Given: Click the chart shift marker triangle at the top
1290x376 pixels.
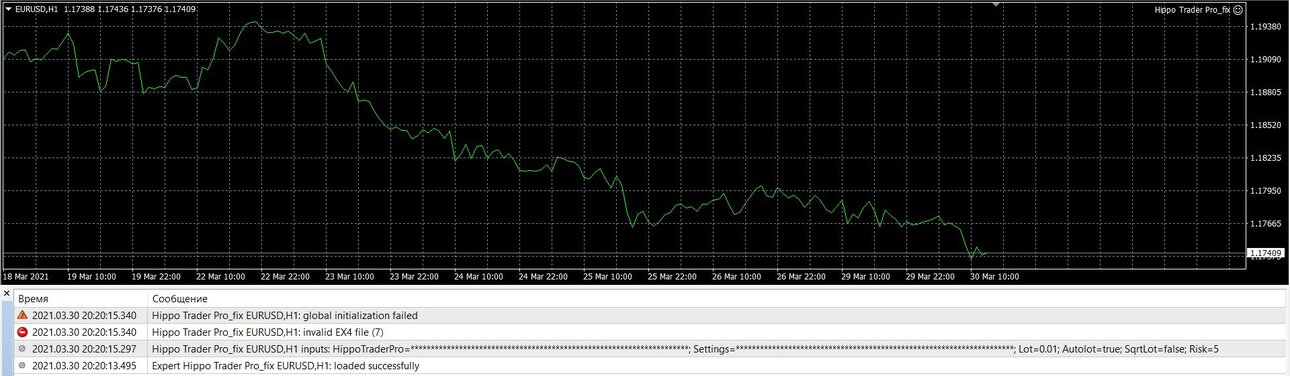Looking at the screenshot, I should coord(995,5).
